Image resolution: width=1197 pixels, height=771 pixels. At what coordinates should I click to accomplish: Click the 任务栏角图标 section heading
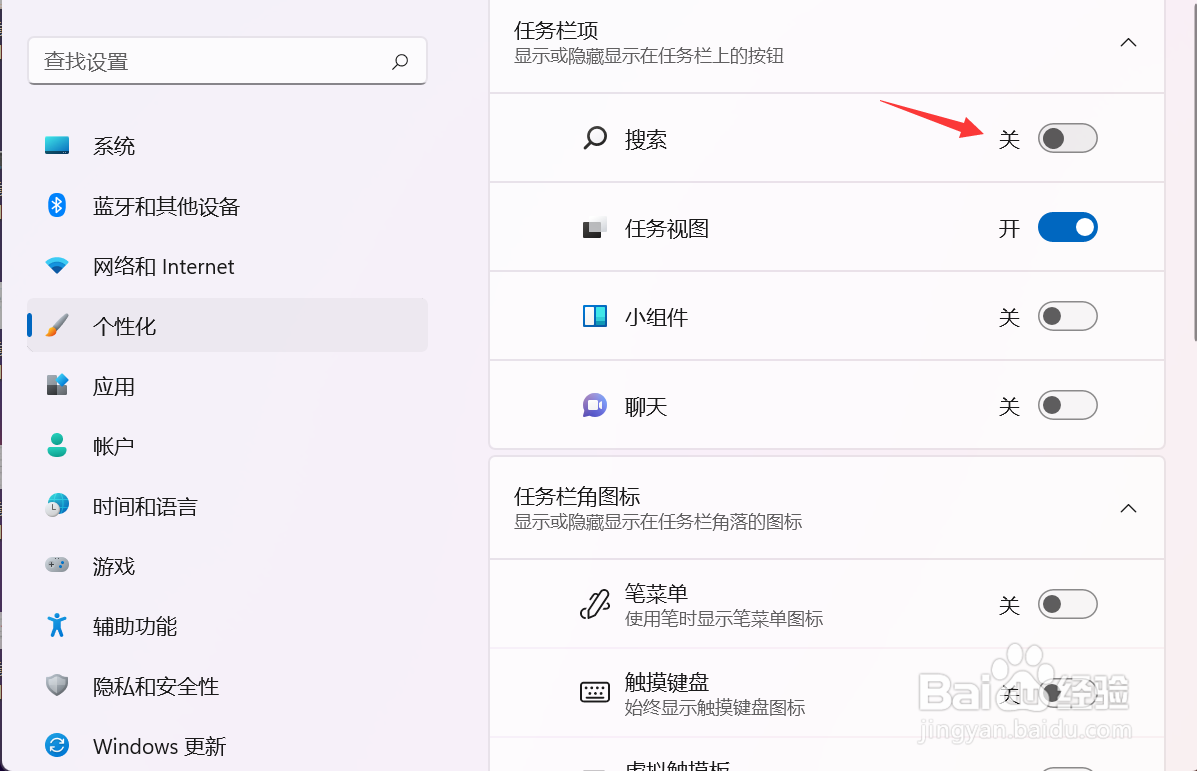577,496
